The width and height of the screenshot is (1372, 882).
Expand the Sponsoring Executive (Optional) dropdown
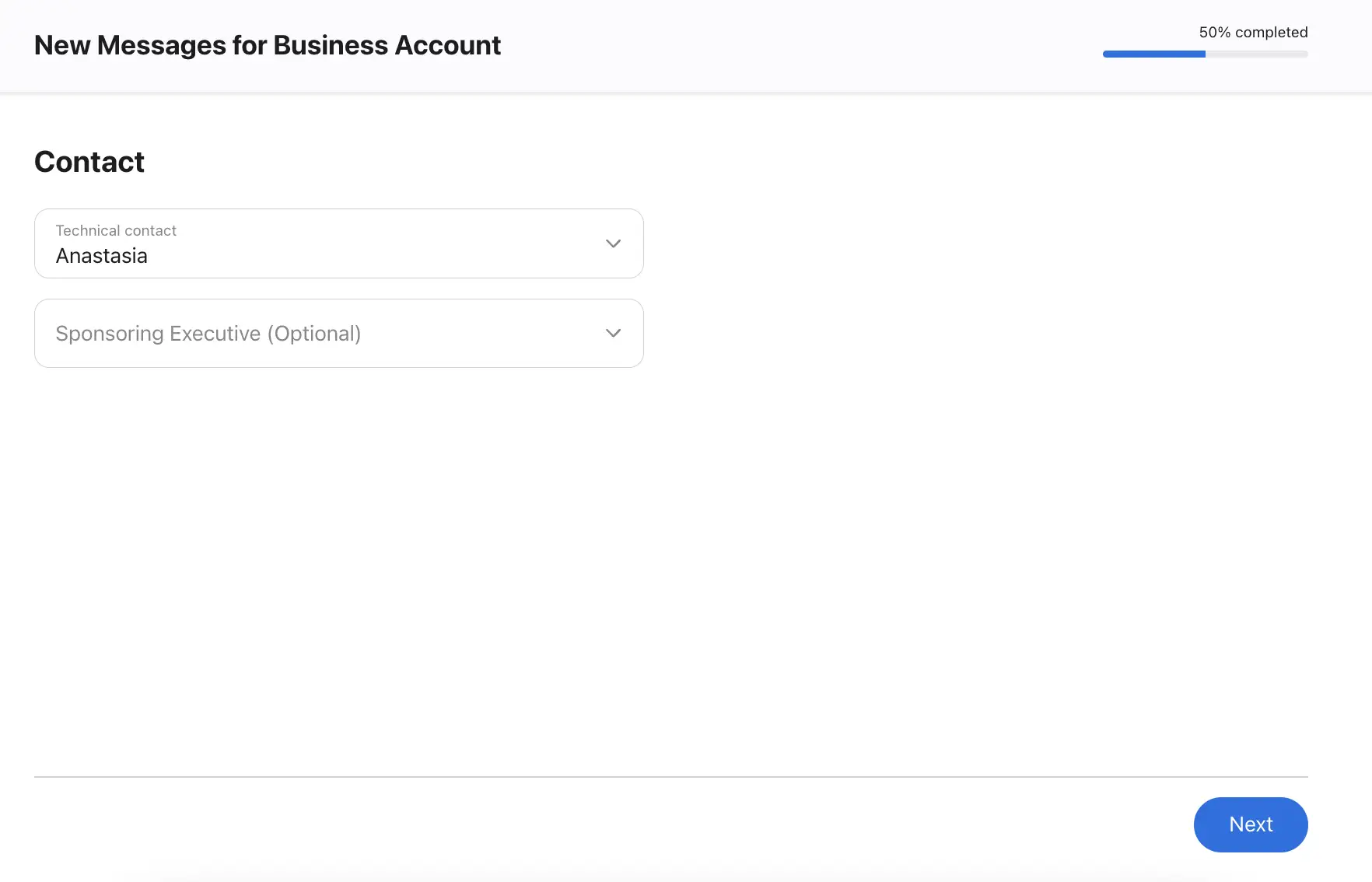pyautogui.click(x=338, y=333)
